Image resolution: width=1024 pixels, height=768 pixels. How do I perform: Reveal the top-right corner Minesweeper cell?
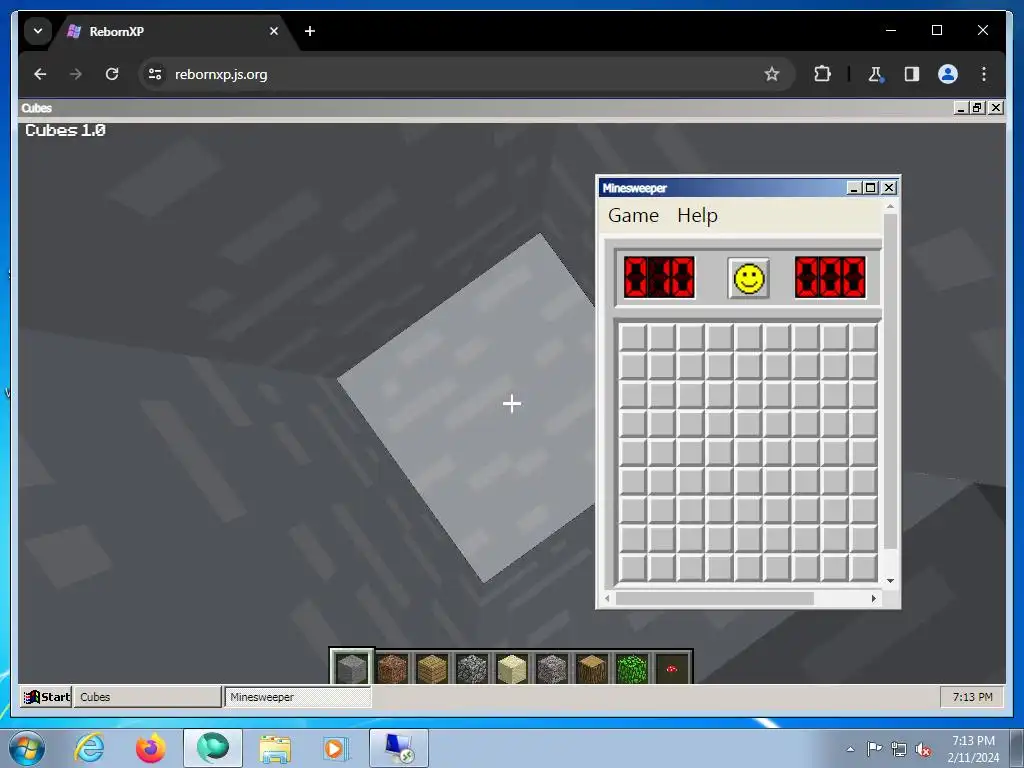pyautogui.click(x=863, y=338)
